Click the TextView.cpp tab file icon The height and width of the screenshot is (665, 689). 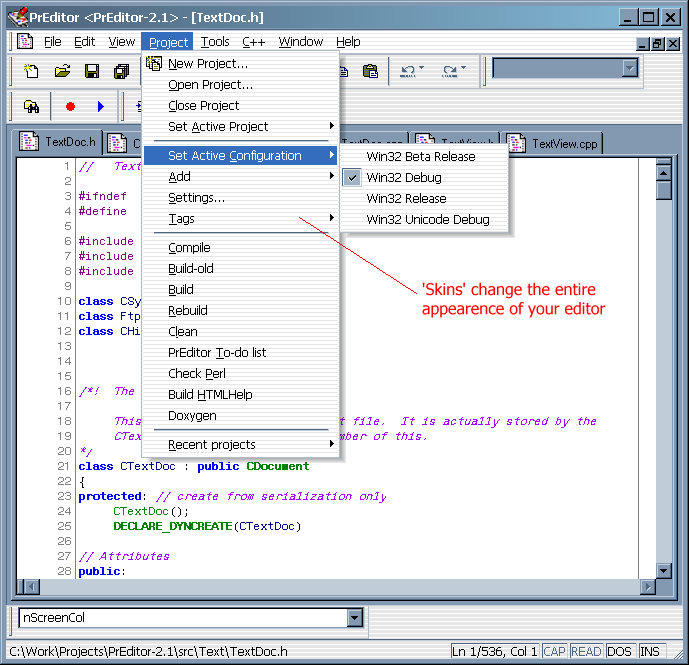(516, 143)
